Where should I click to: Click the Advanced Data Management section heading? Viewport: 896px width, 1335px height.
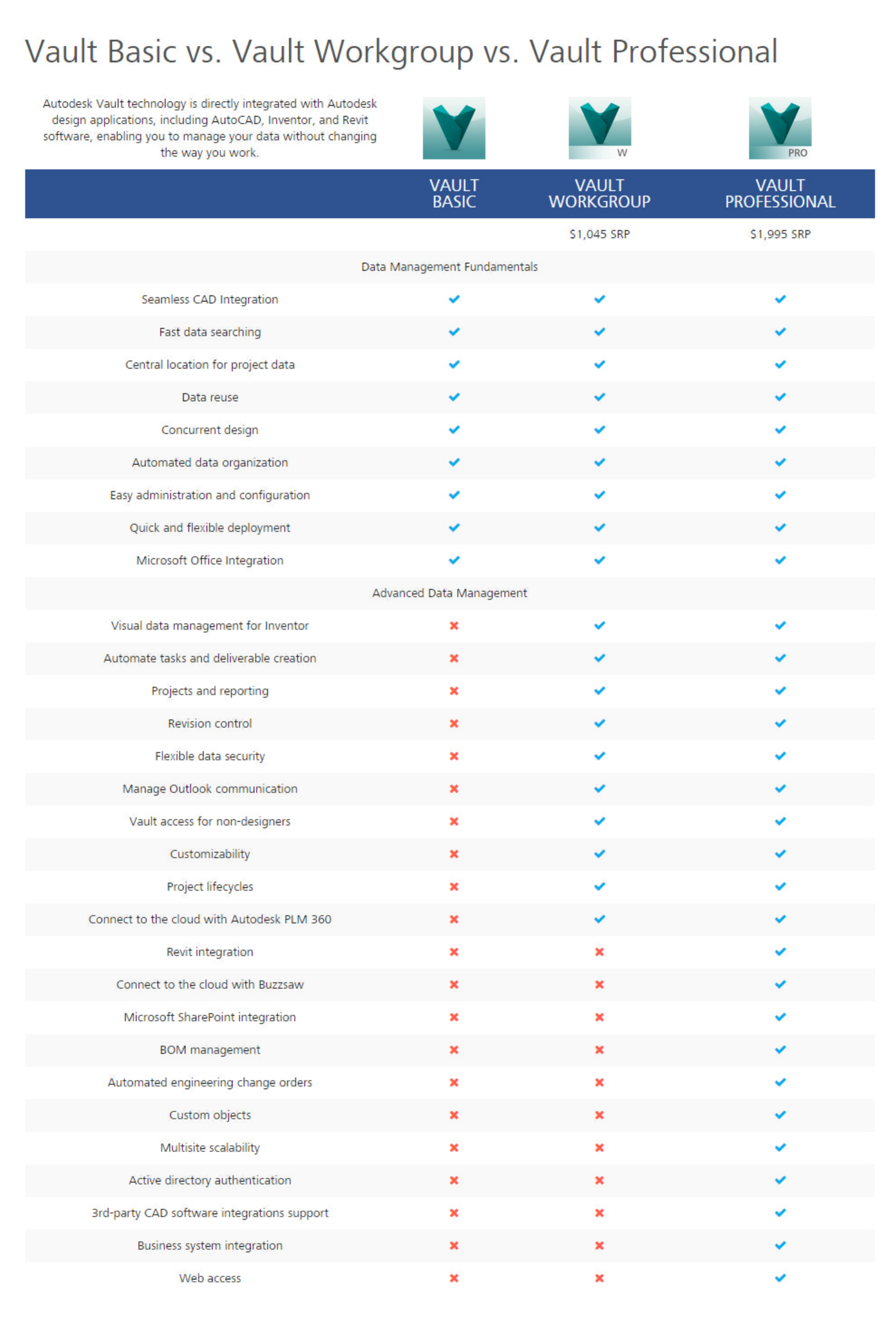click(x=449, y=593)
